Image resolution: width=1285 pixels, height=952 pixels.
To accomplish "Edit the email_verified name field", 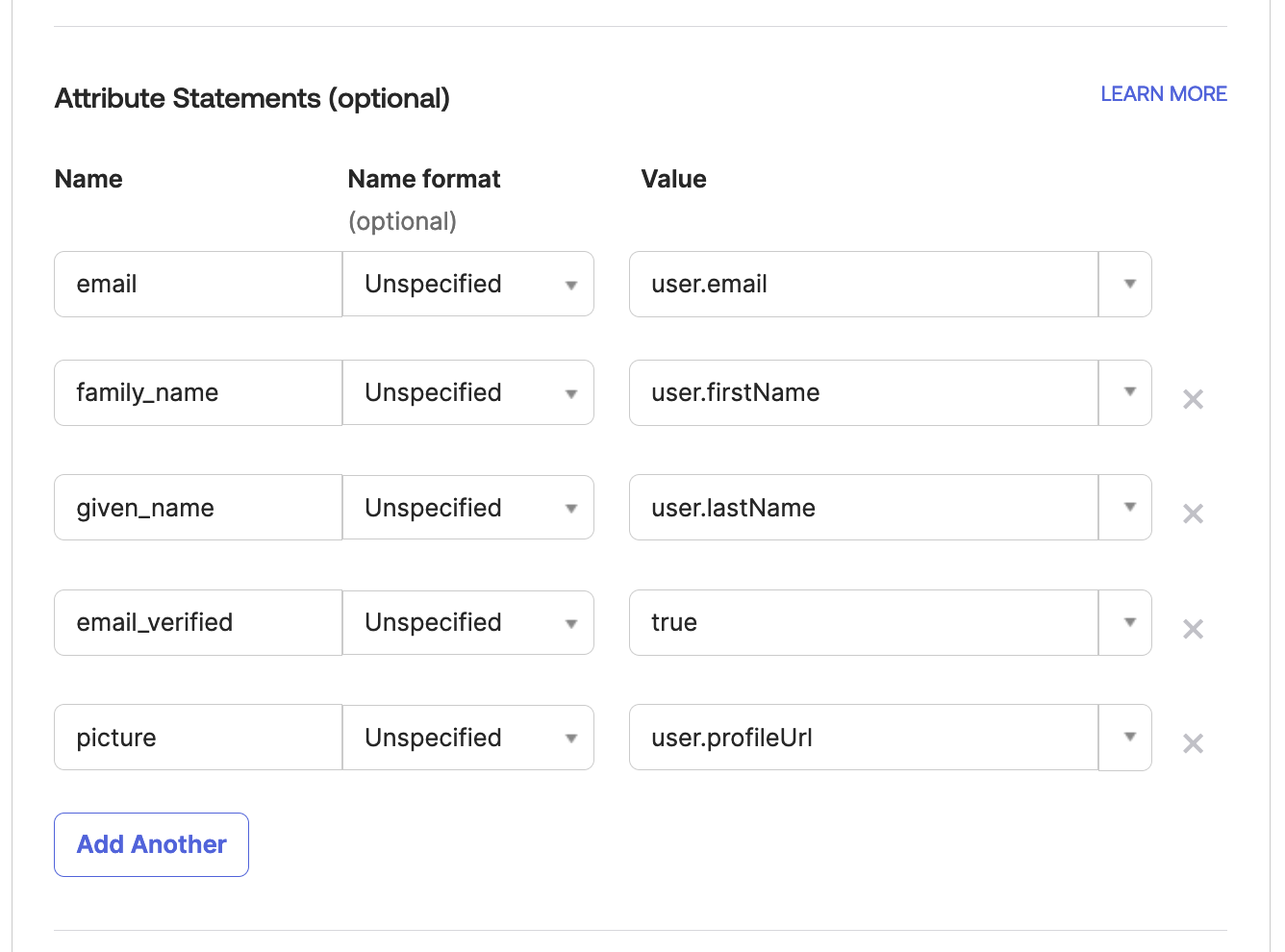I will pos(198,622).
